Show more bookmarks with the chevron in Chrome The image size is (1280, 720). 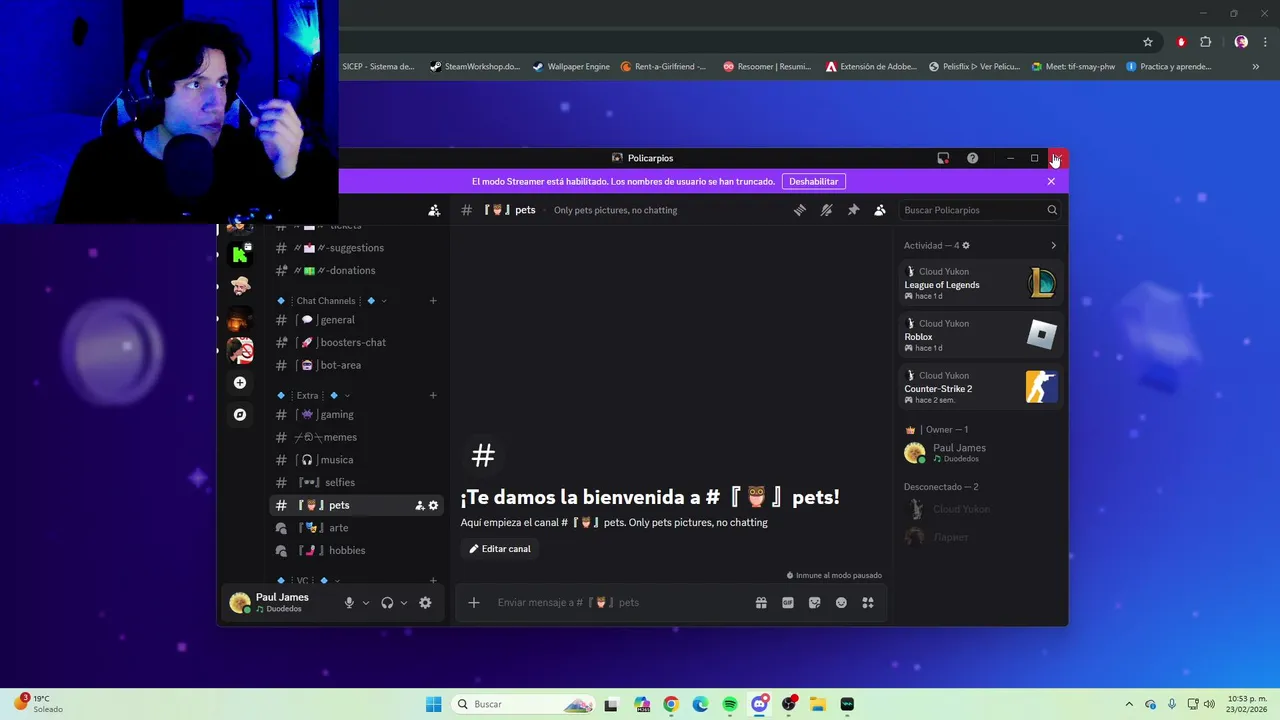(x=1255, y=67)
